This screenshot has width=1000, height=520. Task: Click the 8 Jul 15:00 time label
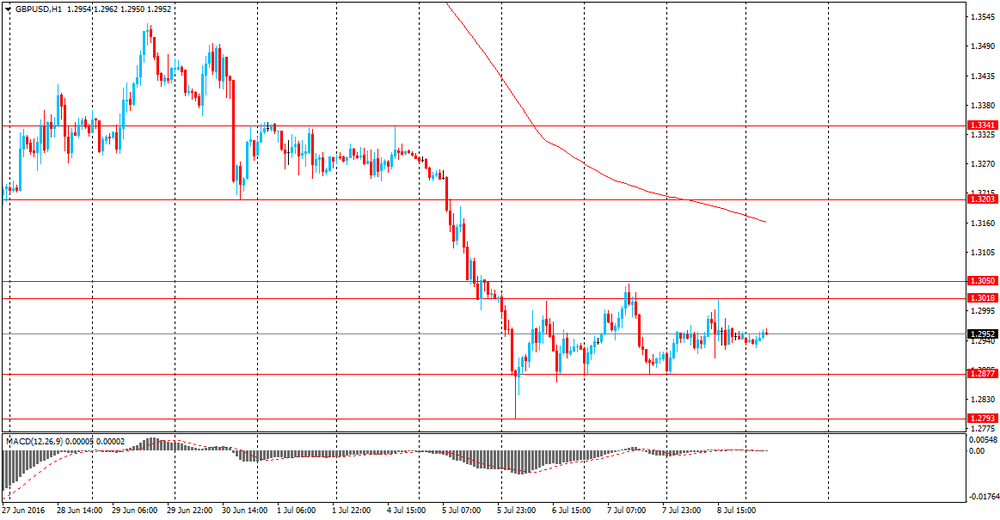point(736,510)
